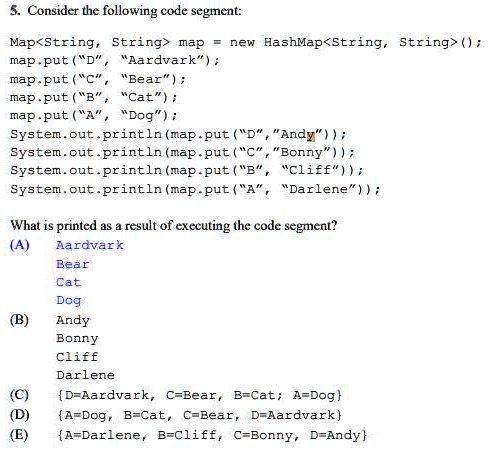
Task: Click the Darlene line in option B
Action: click(x=85, y=375)
